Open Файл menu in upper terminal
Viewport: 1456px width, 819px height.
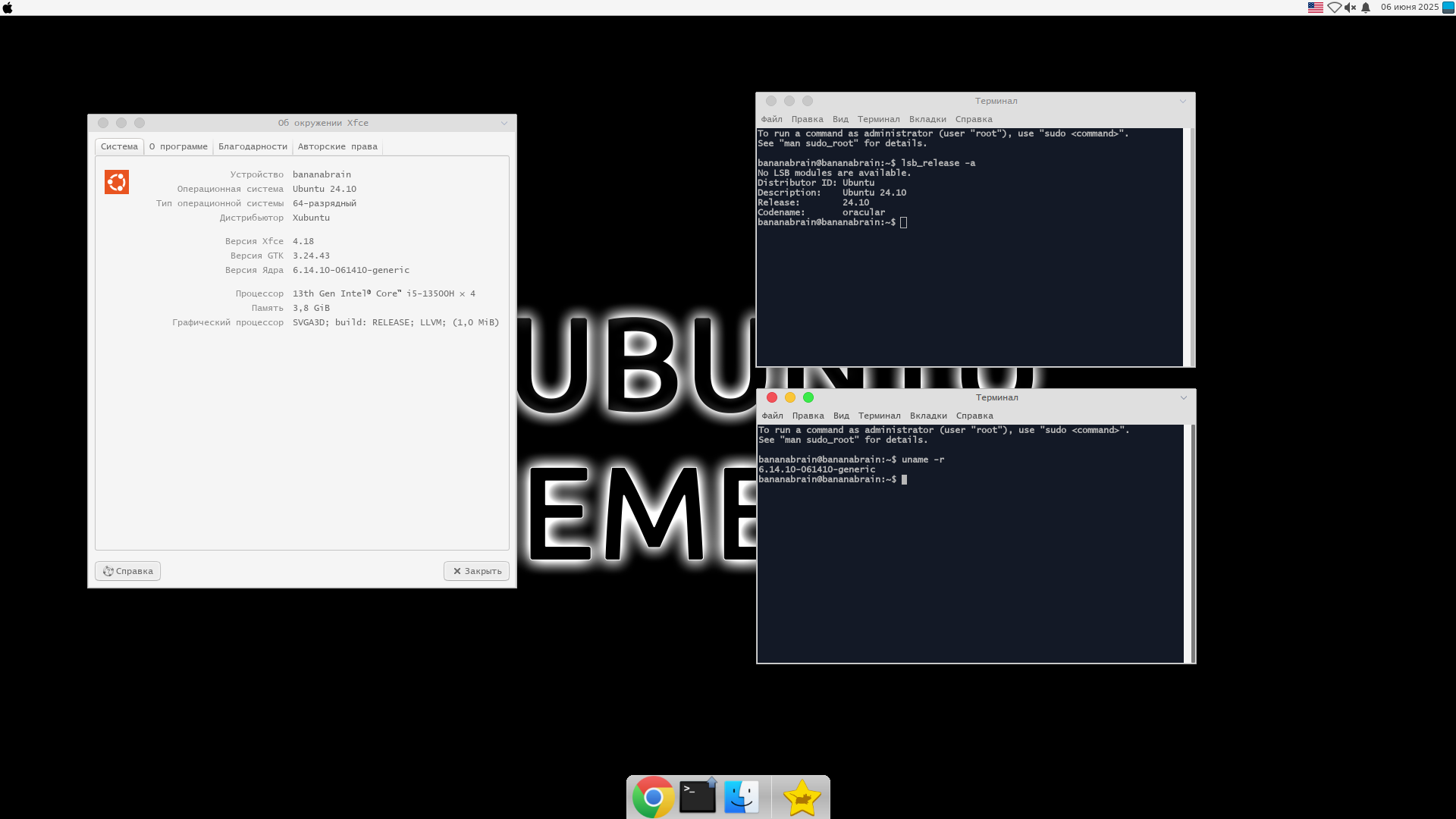(x=771, y=119)
